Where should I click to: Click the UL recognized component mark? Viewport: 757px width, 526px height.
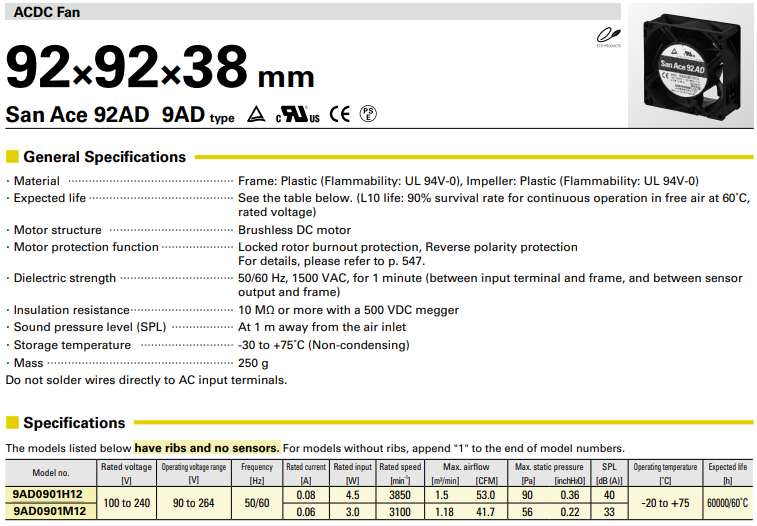(297, 115)
